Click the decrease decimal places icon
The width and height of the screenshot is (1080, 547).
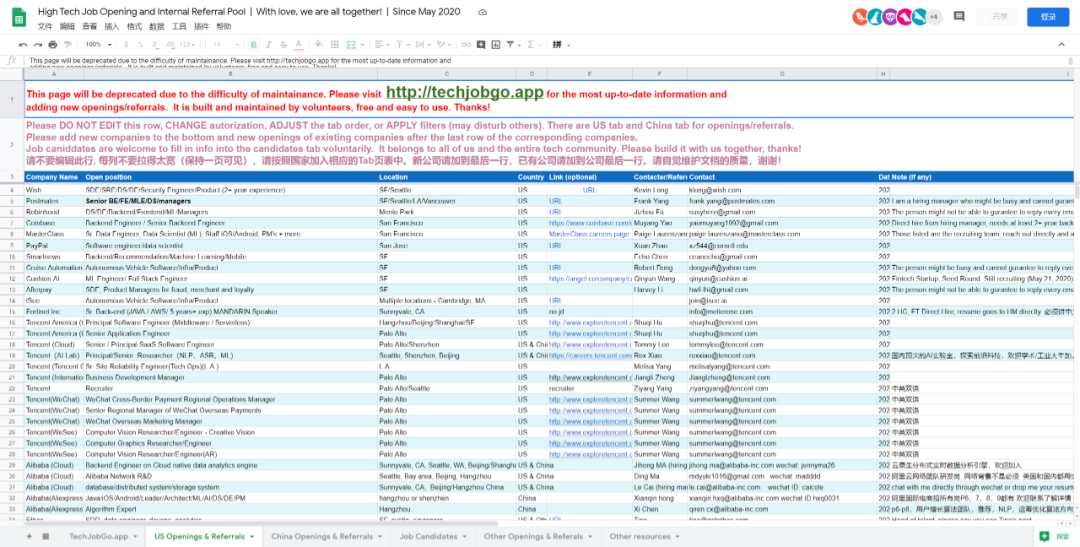pyautogui.click(x=155, y=45)
